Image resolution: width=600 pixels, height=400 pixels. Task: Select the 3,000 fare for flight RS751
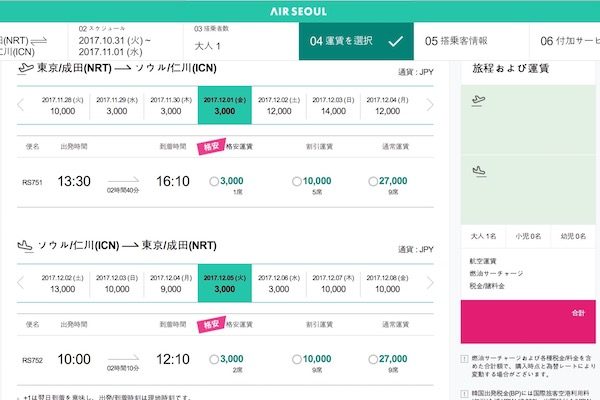pyautogui.click(x=214, y=181)
